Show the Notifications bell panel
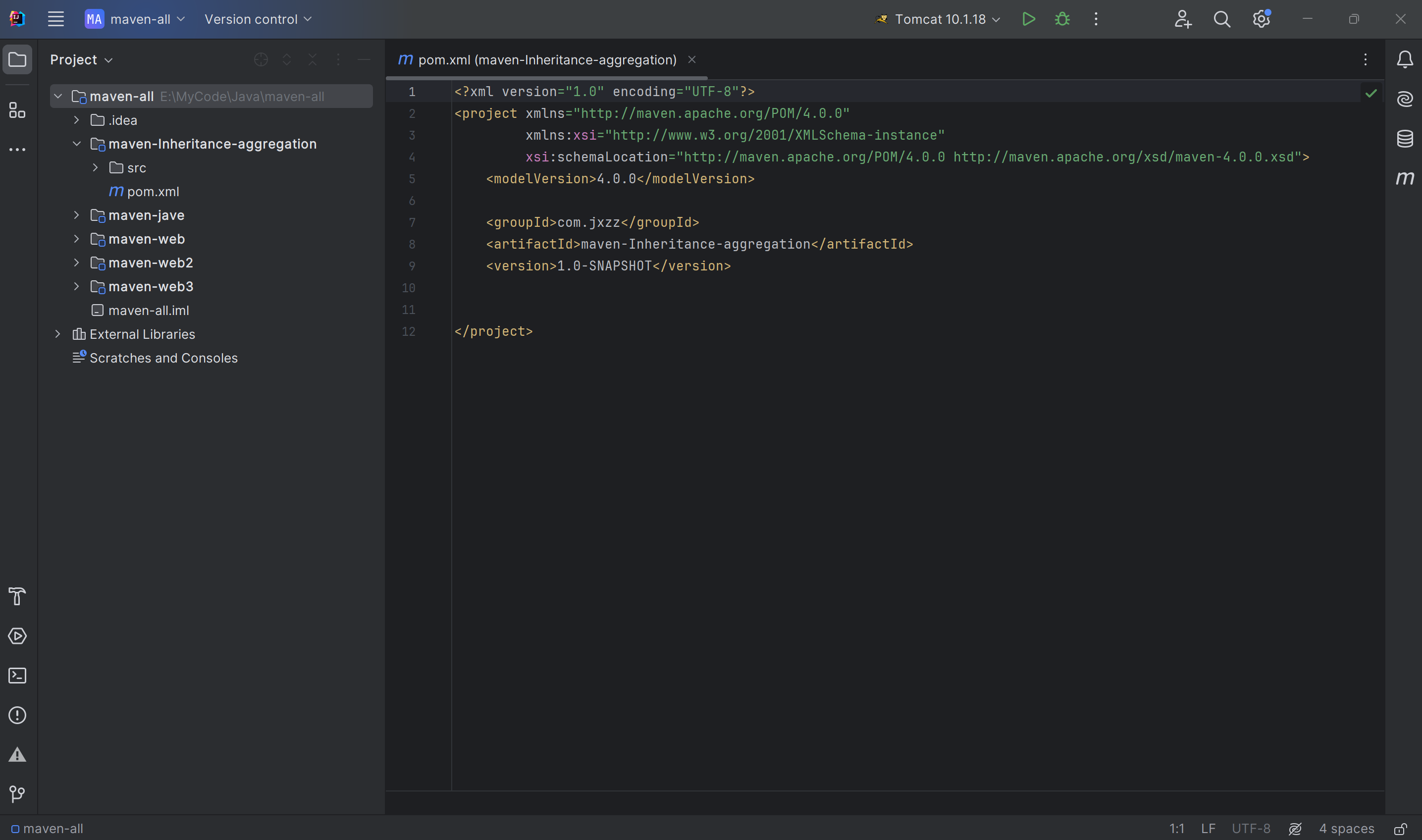Viewport: 1422px width, 840px height. point(1405,59)
